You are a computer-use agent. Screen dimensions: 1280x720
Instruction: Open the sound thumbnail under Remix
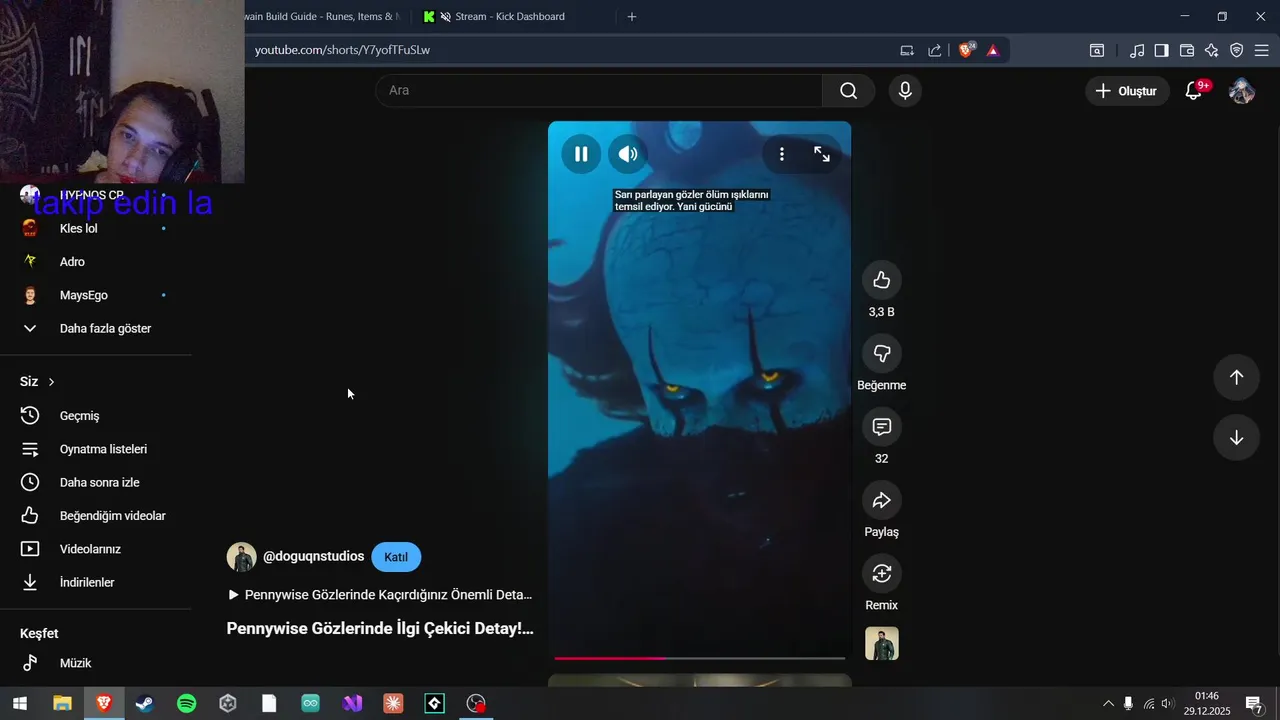click(882, 644)
